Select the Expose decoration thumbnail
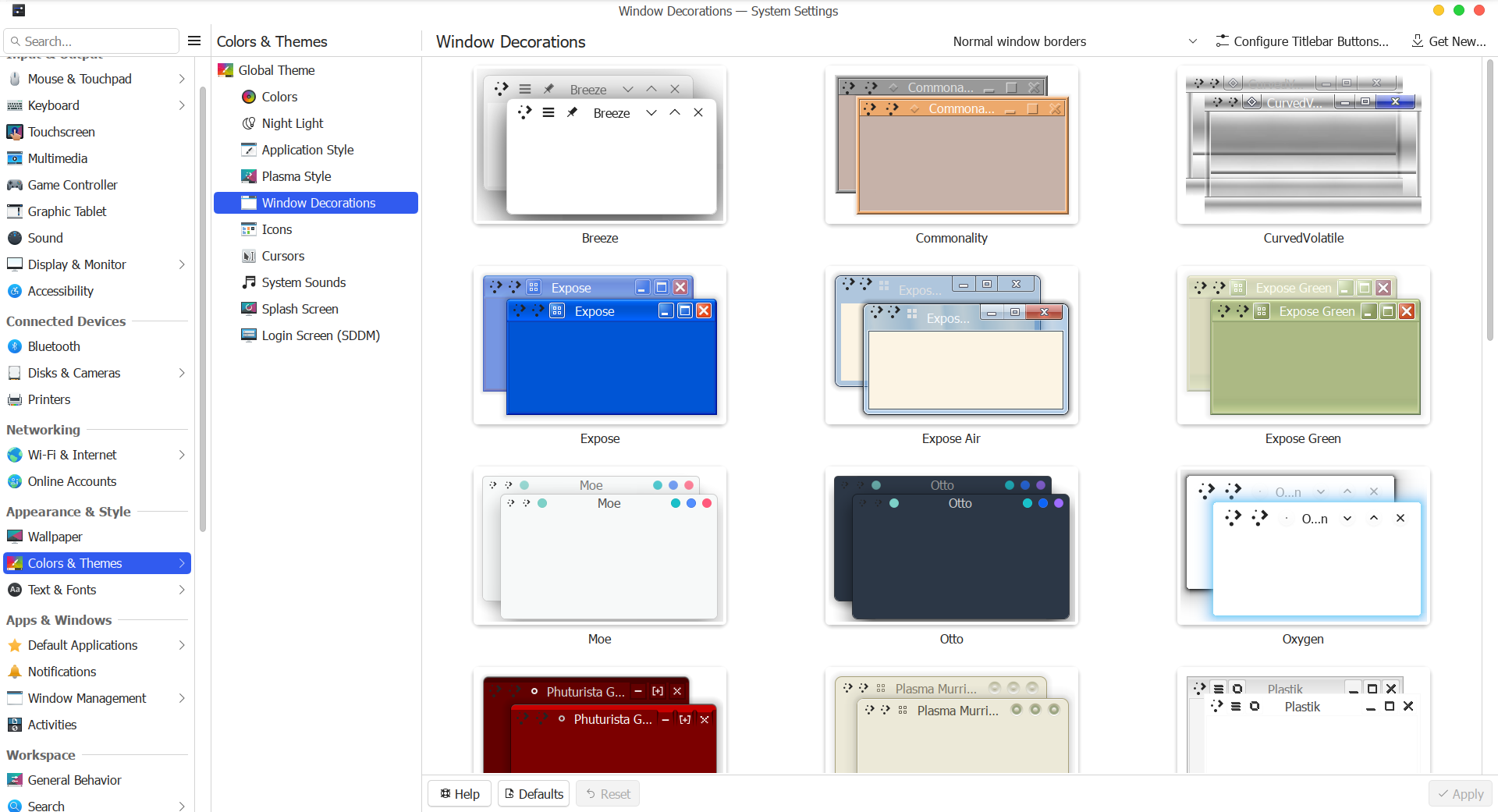Image resolution: width=1498 pixels, height=812 pixels. pos(600,346)
